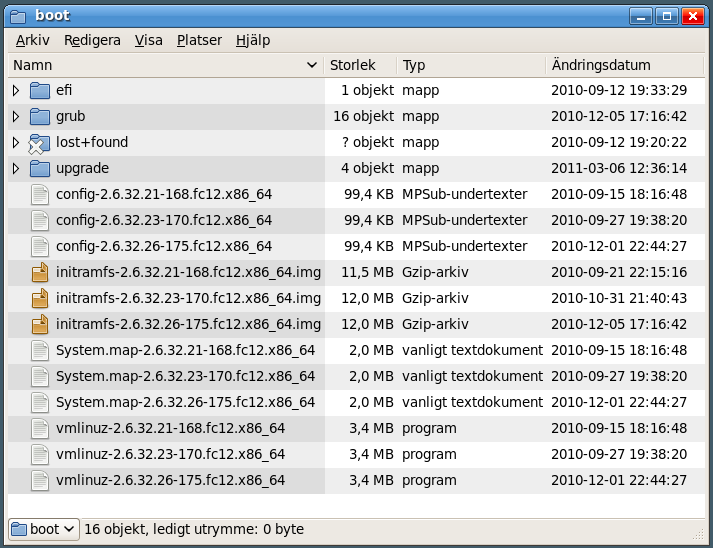713x548 pixels.
Task: Select the grub folder icon
Action: coord(40,116)
